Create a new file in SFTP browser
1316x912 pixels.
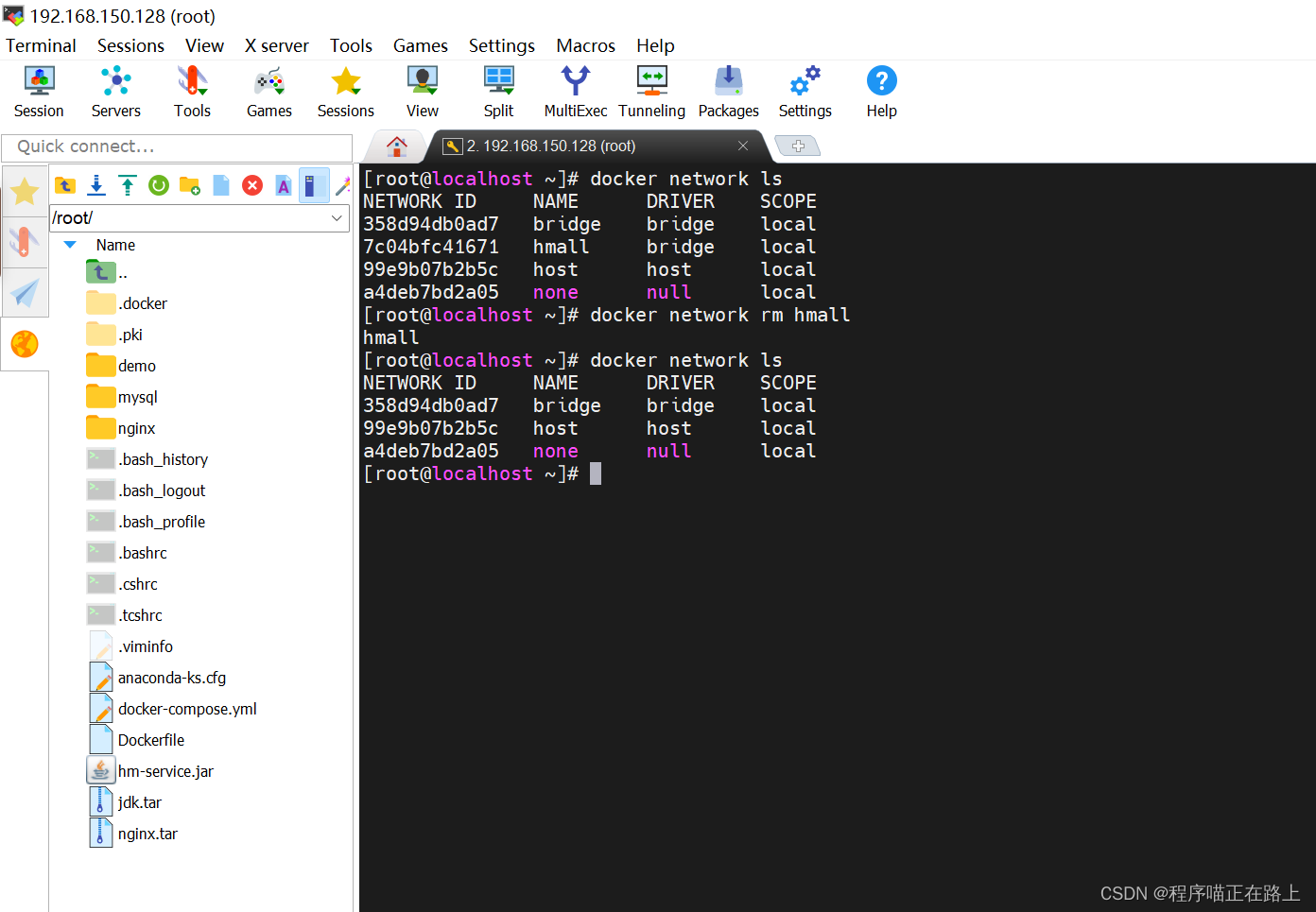click(221, 185)
